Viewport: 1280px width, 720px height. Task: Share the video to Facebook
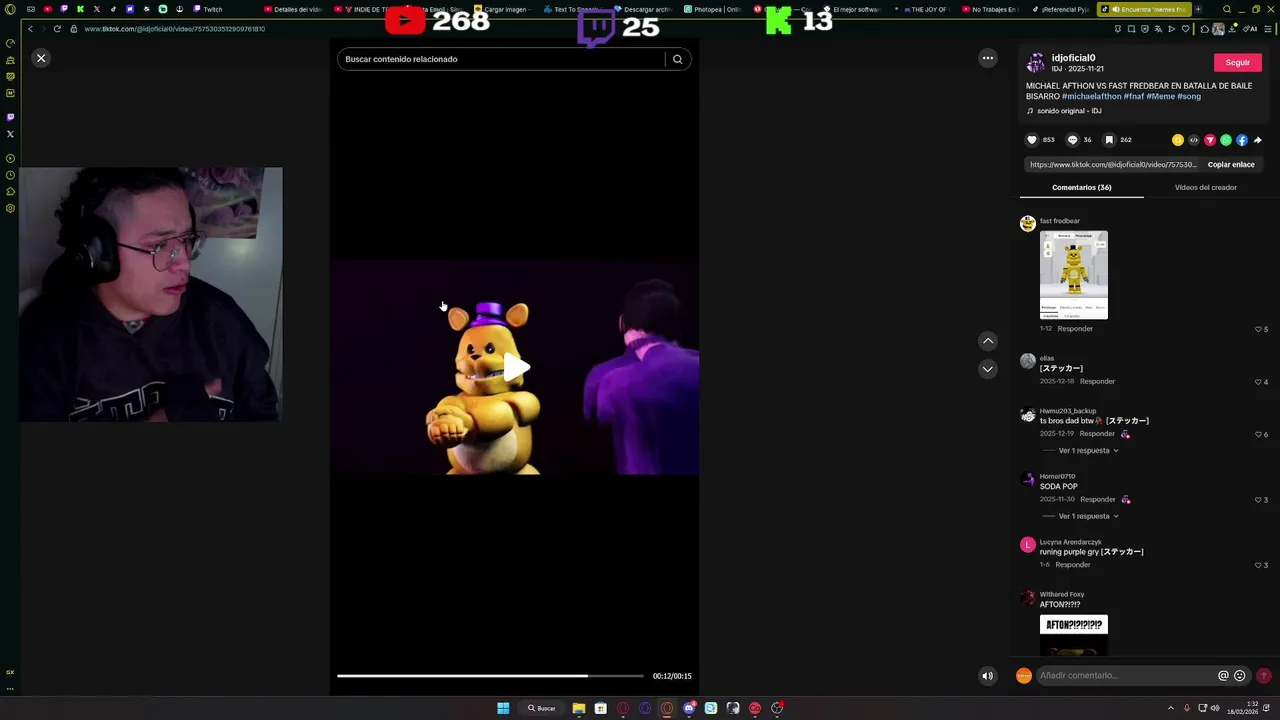click(x=1242, y=140)
